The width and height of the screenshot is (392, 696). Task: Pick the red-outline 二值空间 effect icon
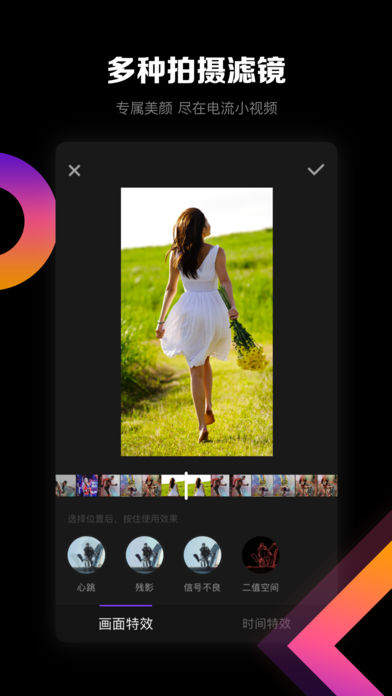coord(261,555)
